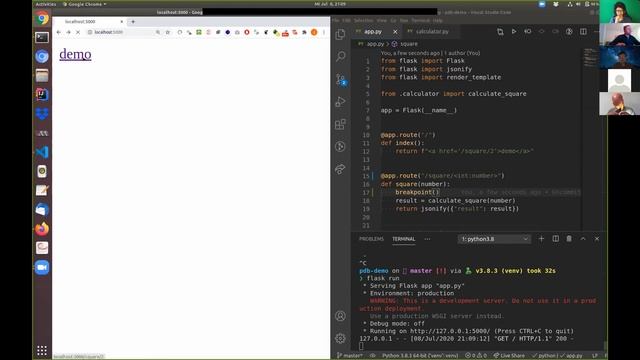
Task: Open Run and Debug view
Action: click(340, 102)
